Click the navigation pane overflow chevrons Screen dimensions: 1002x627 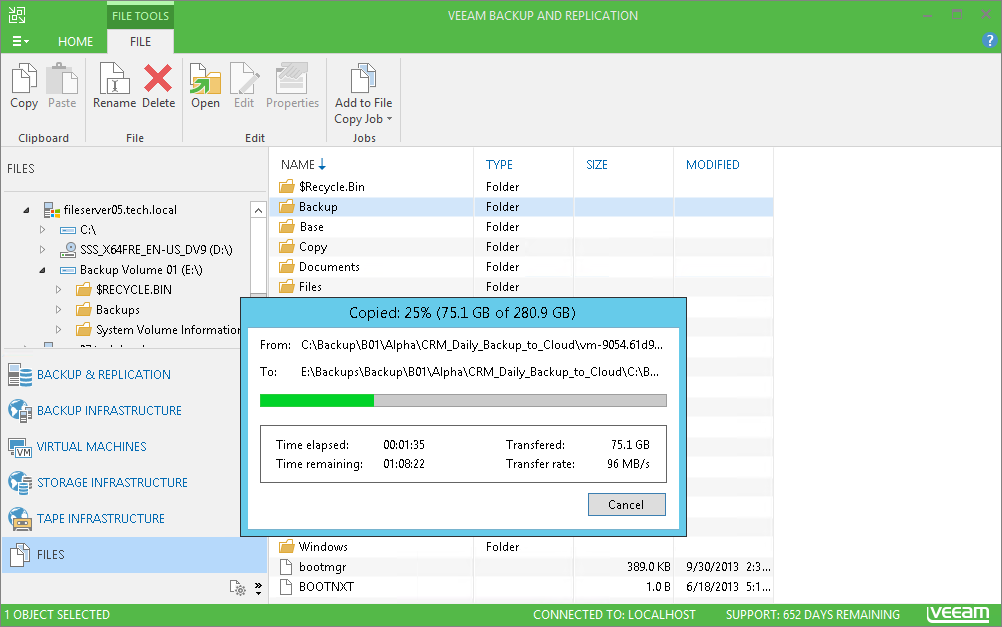coord(258,589)
